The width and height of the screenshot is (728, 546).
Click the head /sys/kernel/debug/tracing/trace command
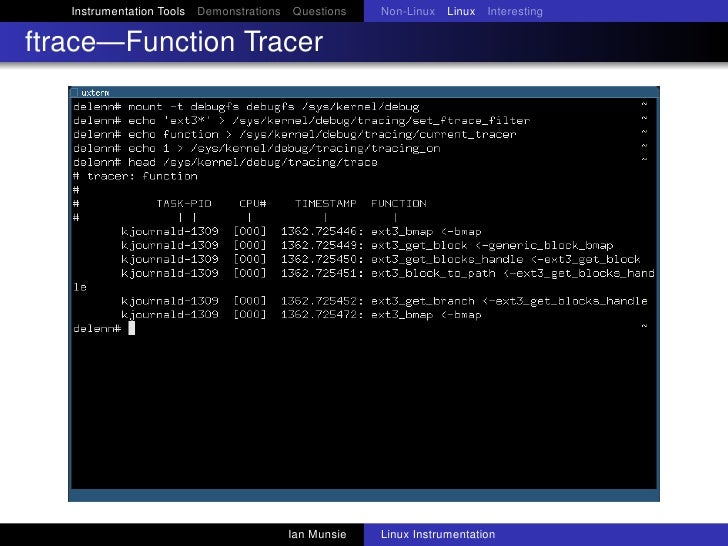click(225, 162)
